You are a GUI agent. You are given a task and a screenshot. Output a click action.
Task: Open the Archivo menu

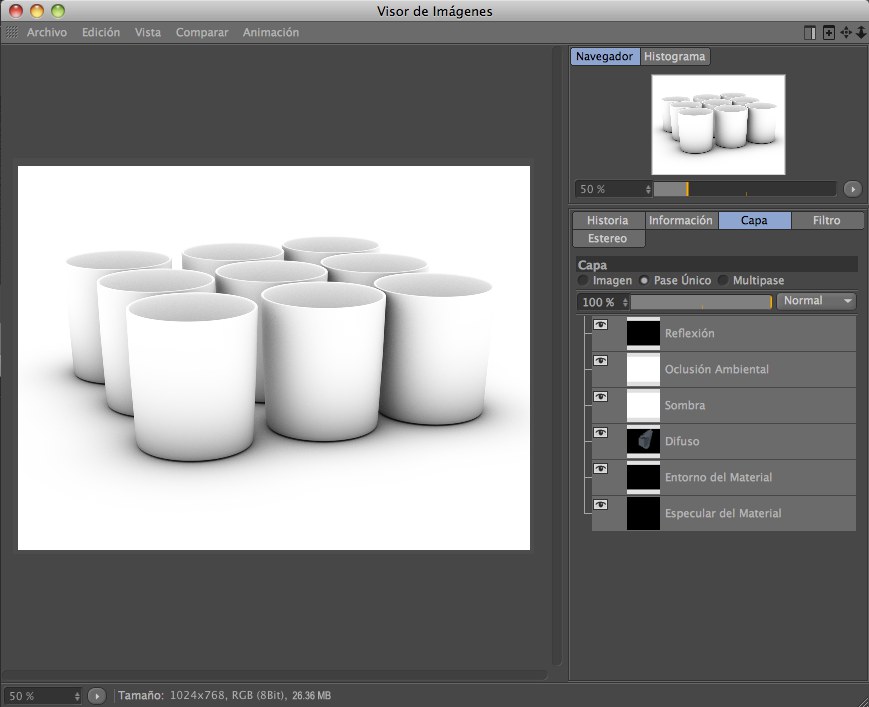pyautogui.click(x=47, y=33)
